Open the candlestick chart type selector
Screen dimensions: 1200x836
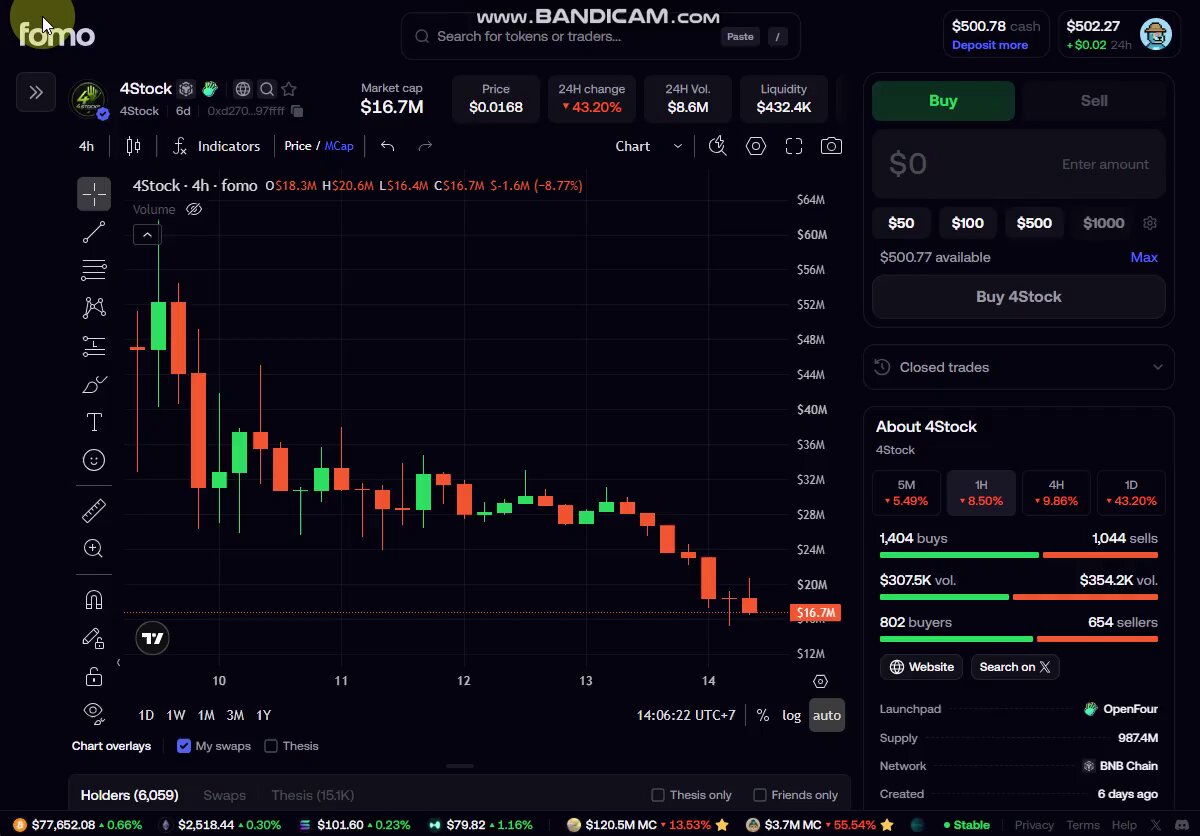(x=133, y=146)
